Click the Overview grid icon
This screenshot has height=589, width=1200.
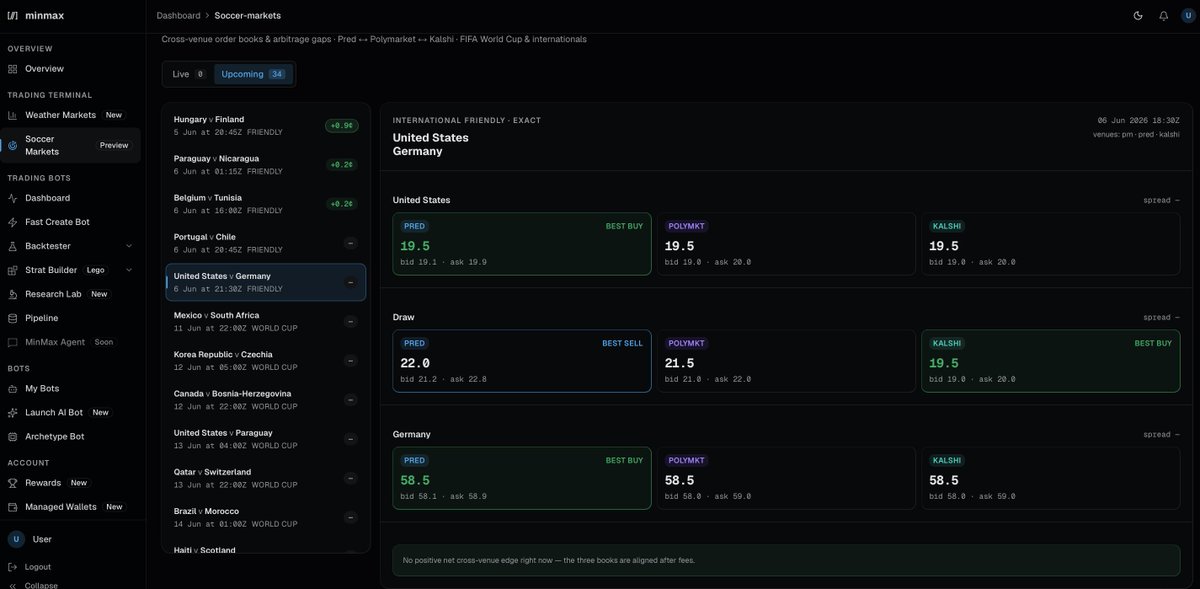pos(13,69)
